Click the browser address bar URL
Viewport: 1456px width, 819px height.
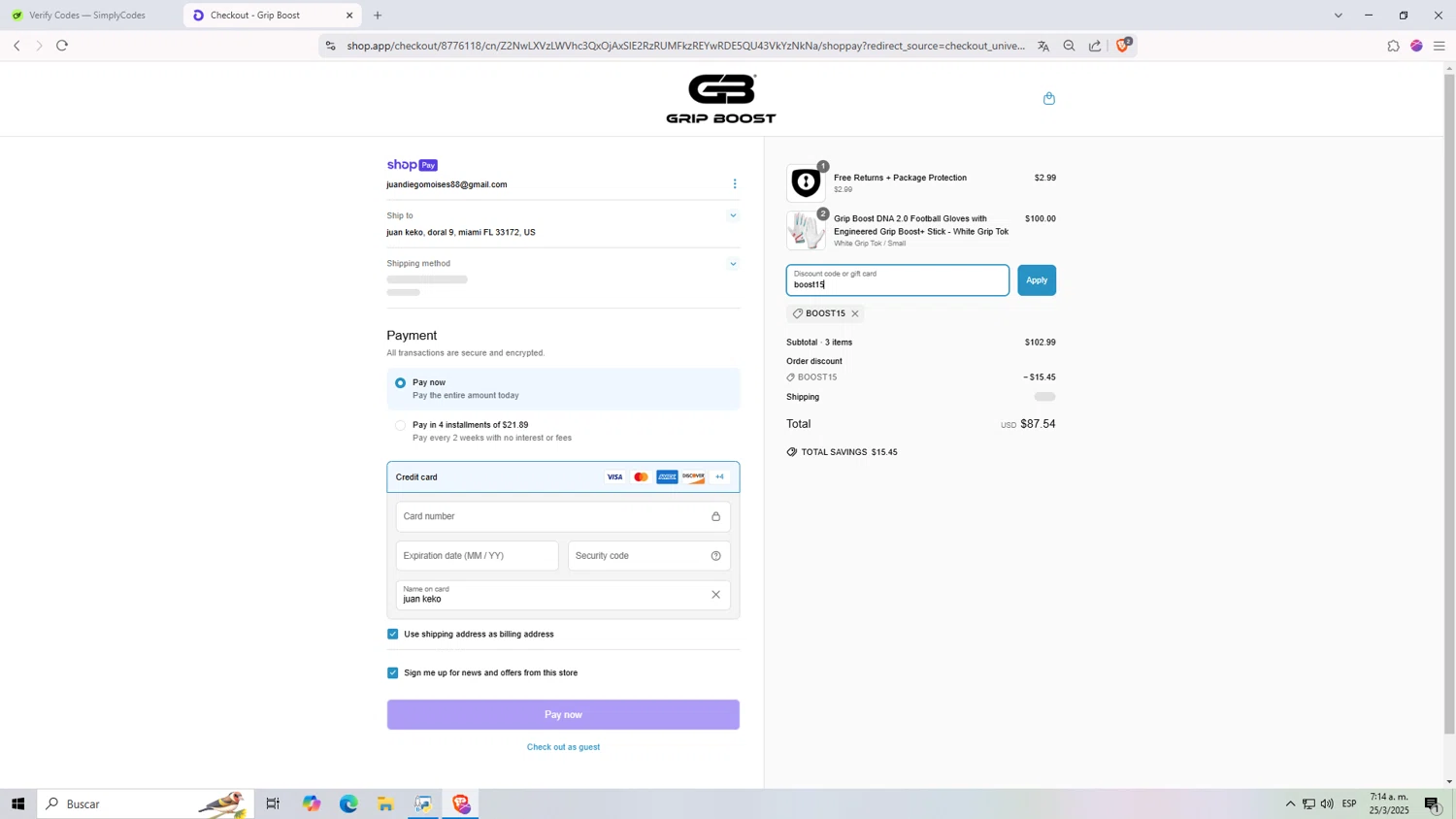[685, 46]
